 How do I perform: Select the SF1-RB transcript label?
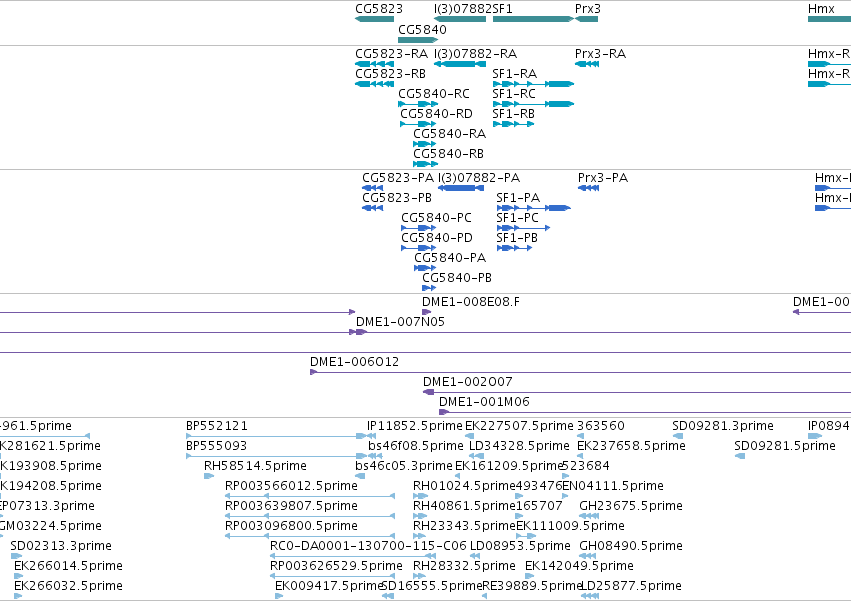pos(513,114)
